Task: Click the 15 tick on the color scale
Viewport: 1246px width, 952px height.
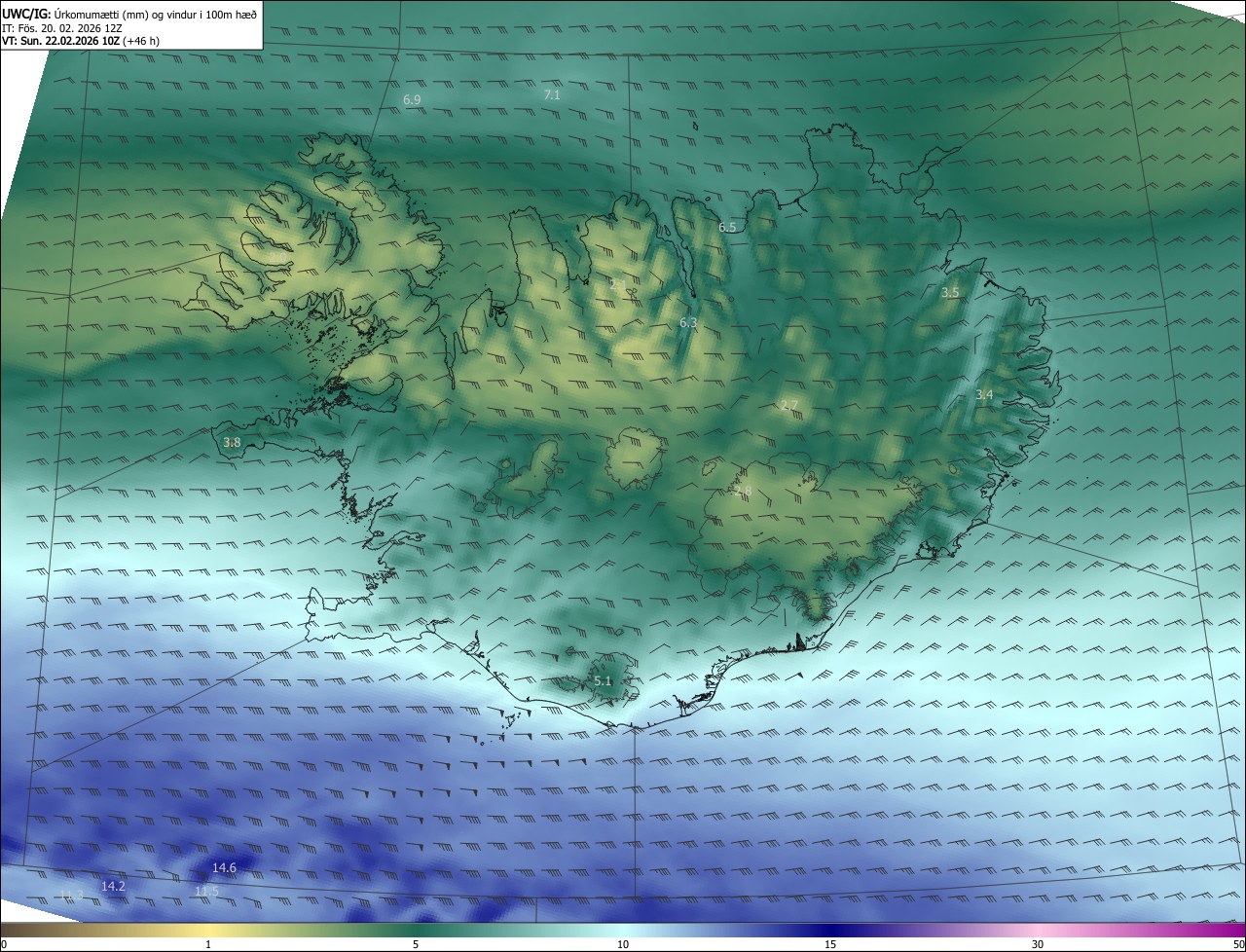Action: click(830, 944)
